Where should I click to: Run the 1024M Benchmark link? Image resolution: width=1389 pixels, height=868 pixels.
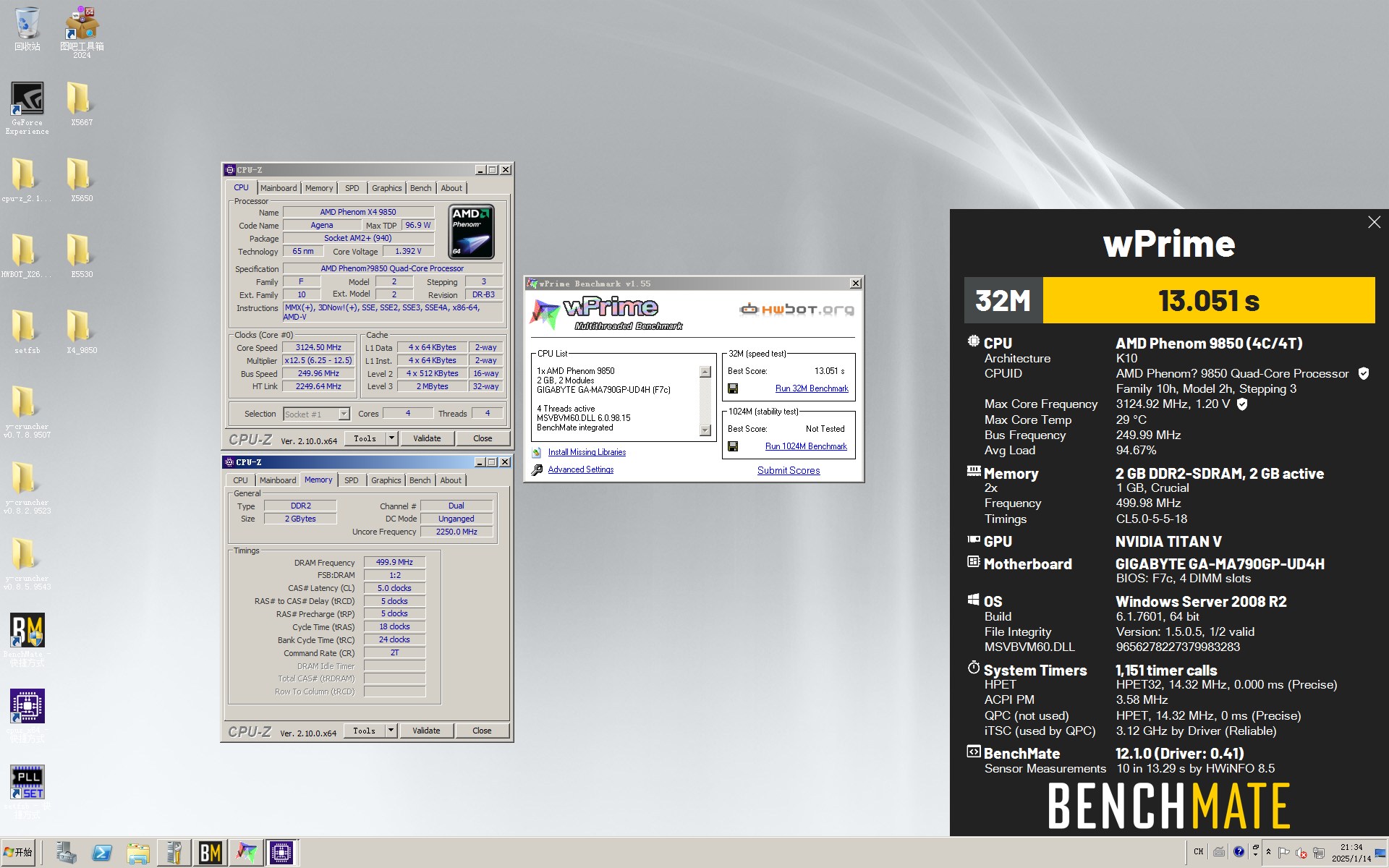pyautogui.click(x=806, y=446)
